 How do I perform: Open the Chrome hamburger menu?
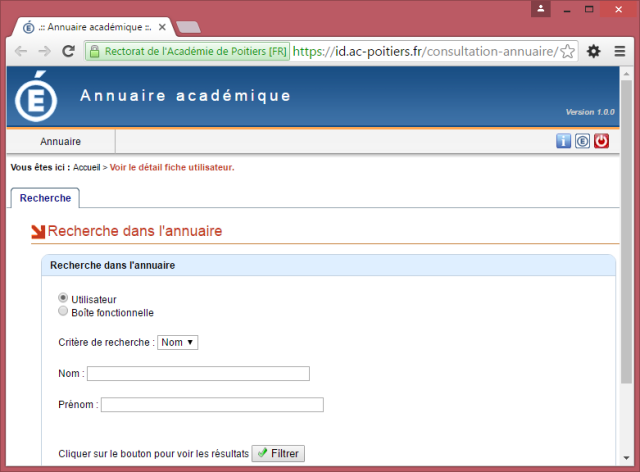pyautogui.click(x=618, y=51)
